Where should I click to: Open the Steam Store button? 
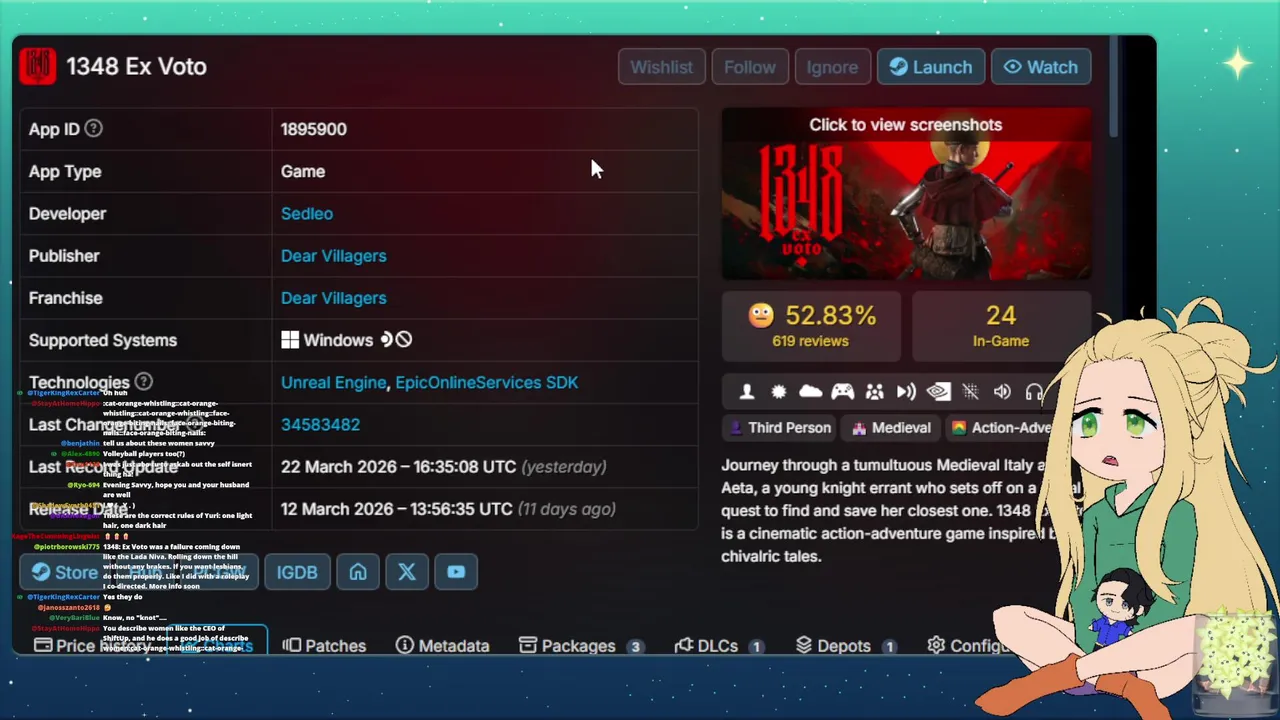coord(64,572)
